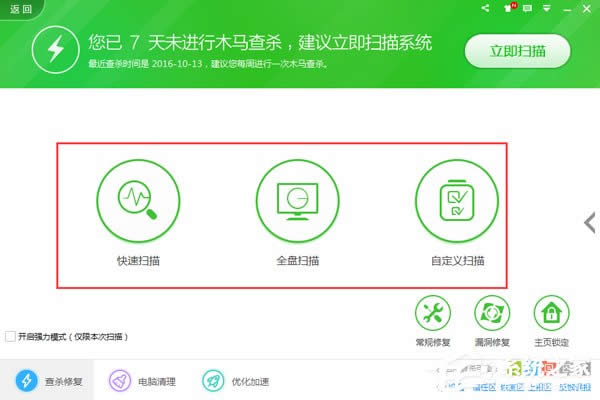Minimize the antivirus window

566,9
